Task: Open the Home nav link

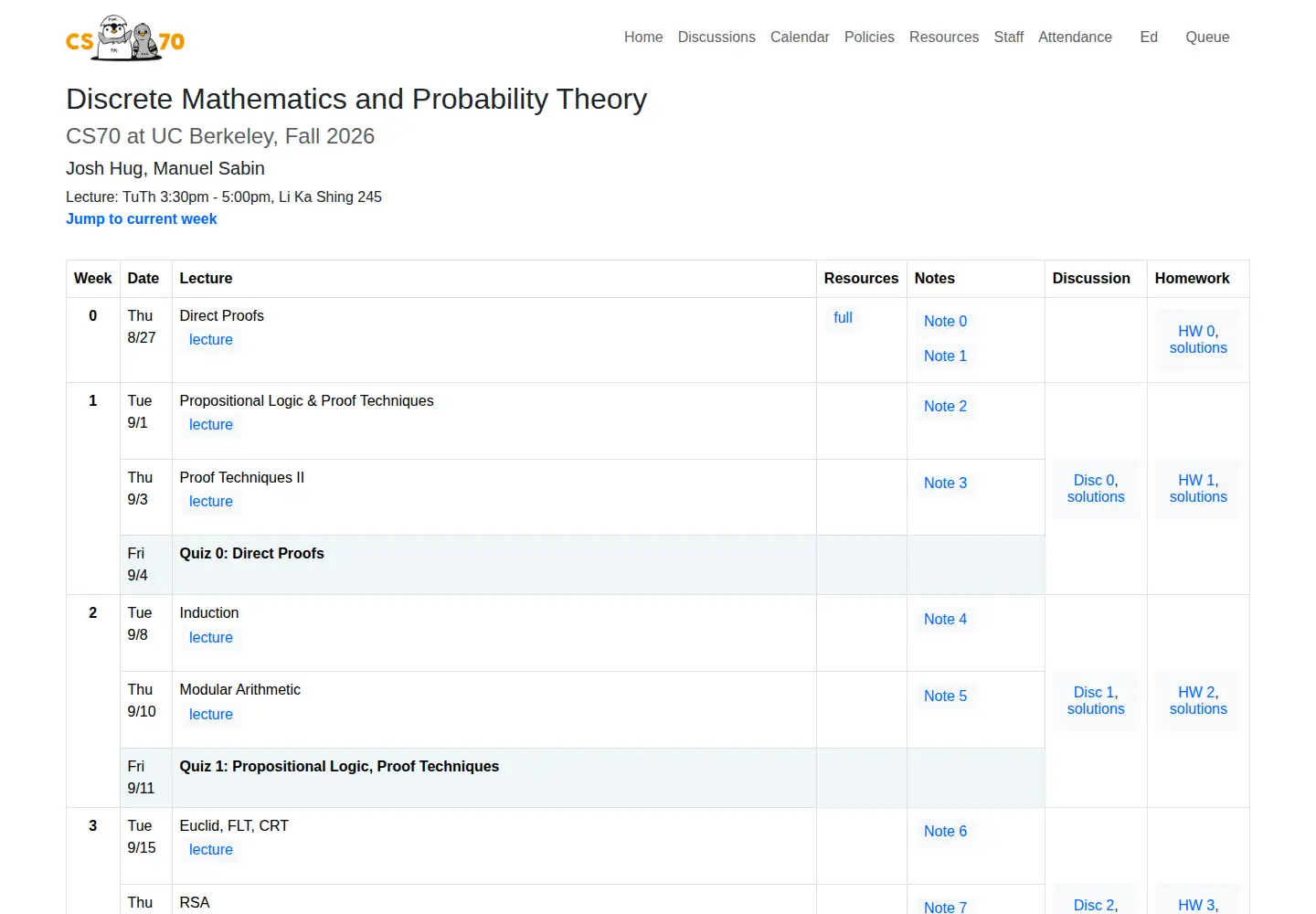Action: point(643,37)
